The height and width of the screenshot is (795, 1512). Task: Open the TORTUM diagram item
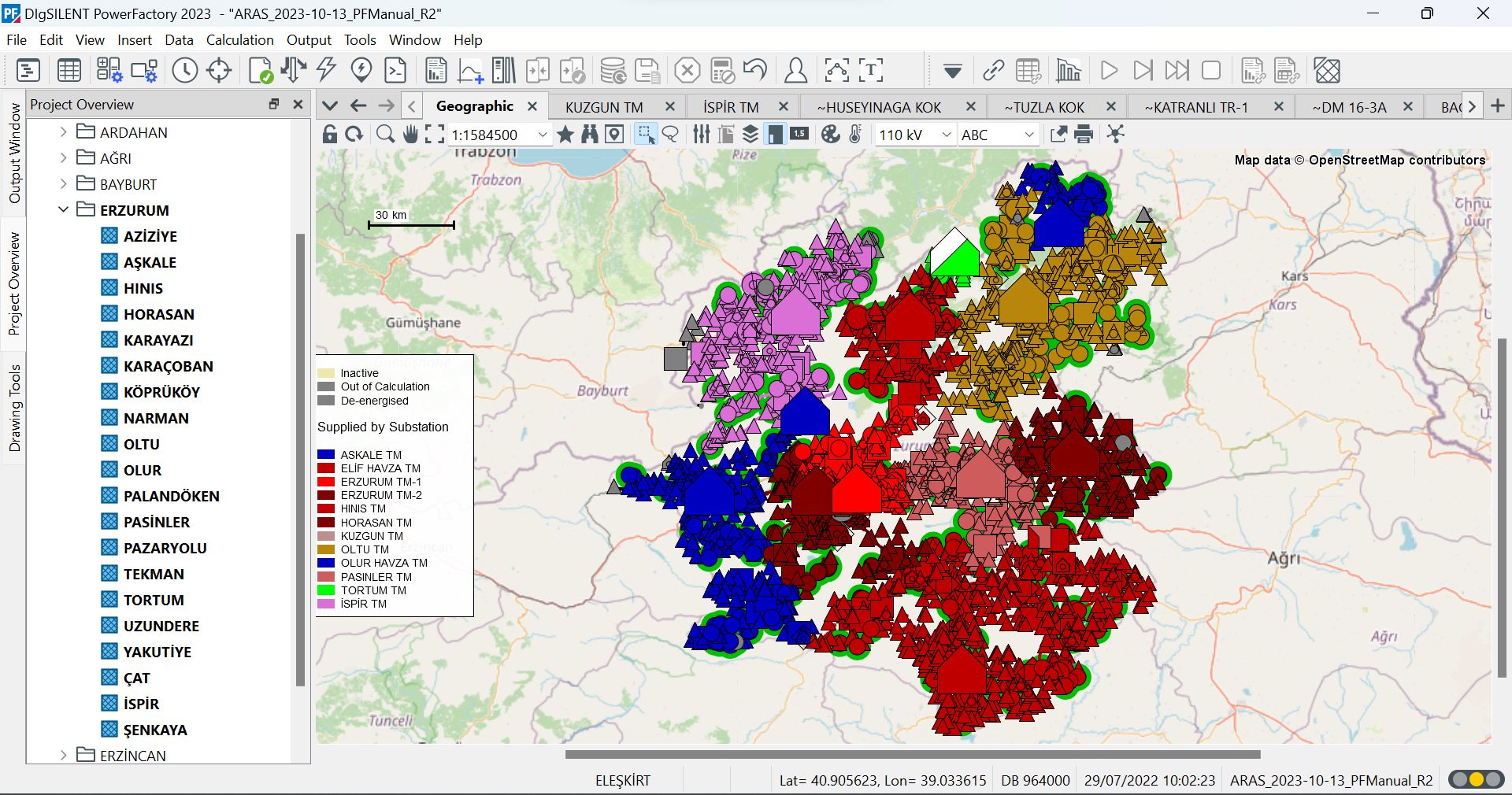click(154, 600)
